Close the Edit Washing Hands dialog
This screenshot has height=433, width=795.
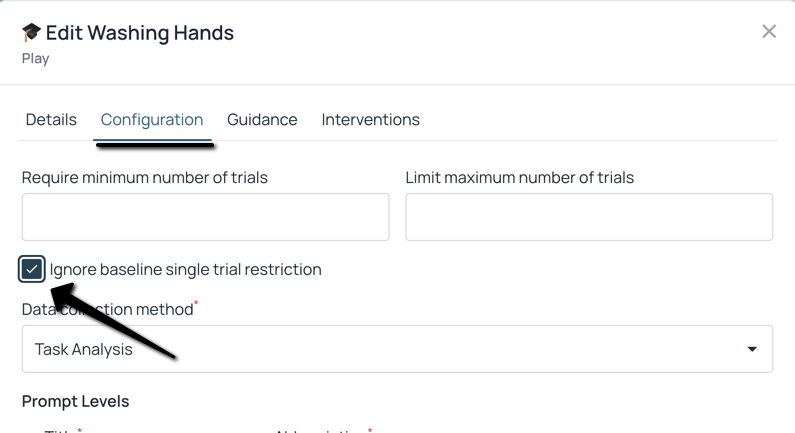click(769, 31)
